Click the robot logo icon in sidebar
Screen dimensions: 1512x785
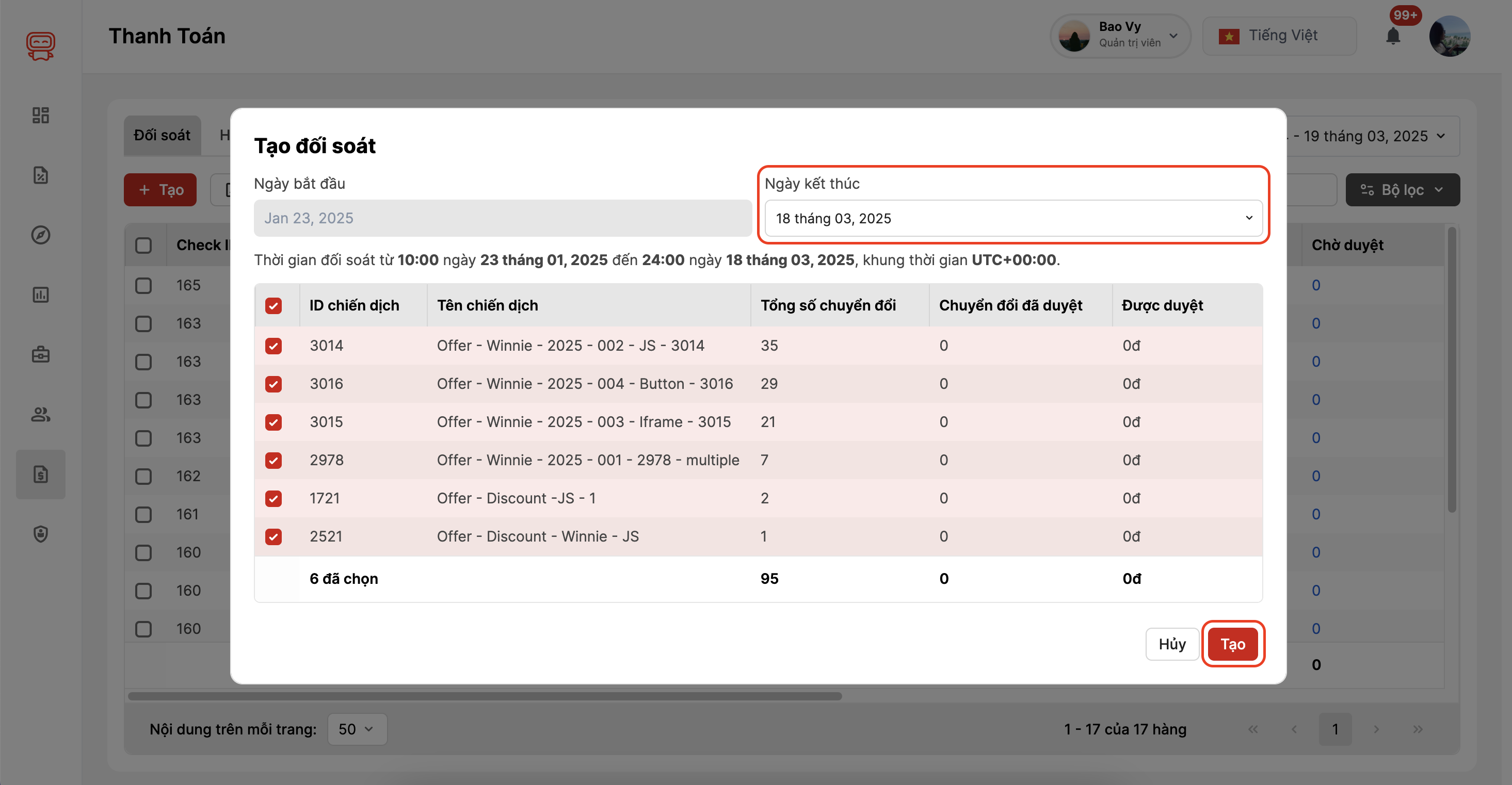coord(40,46)
